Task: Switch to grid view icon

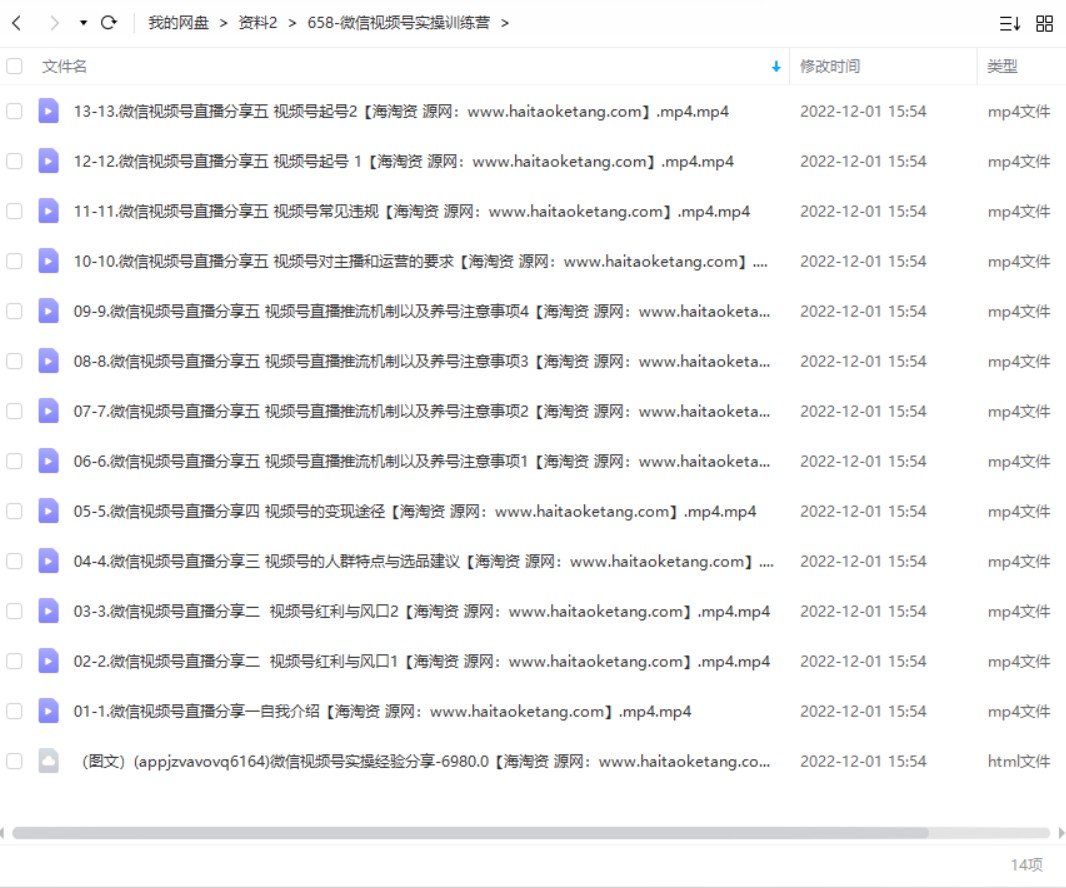Action: coord(1044,24)
